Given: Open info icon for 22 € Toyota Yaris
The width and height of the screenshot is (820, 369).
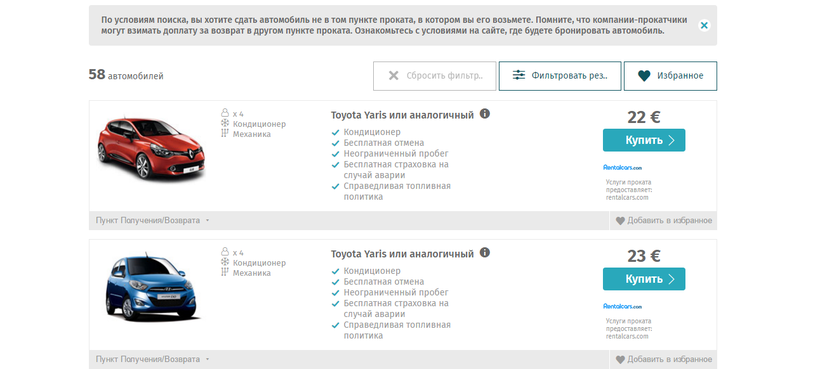Looking at the screenshot, I should [485, 113].
